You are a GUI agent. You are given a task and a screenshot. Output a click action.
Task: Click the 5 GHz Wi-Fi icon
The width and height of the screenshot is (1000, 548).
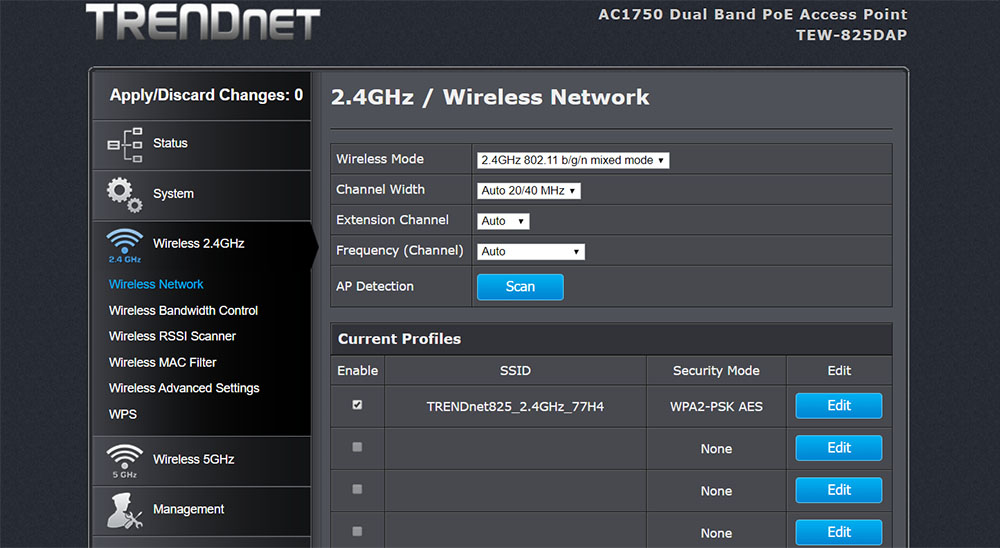[x=125, y=461]
